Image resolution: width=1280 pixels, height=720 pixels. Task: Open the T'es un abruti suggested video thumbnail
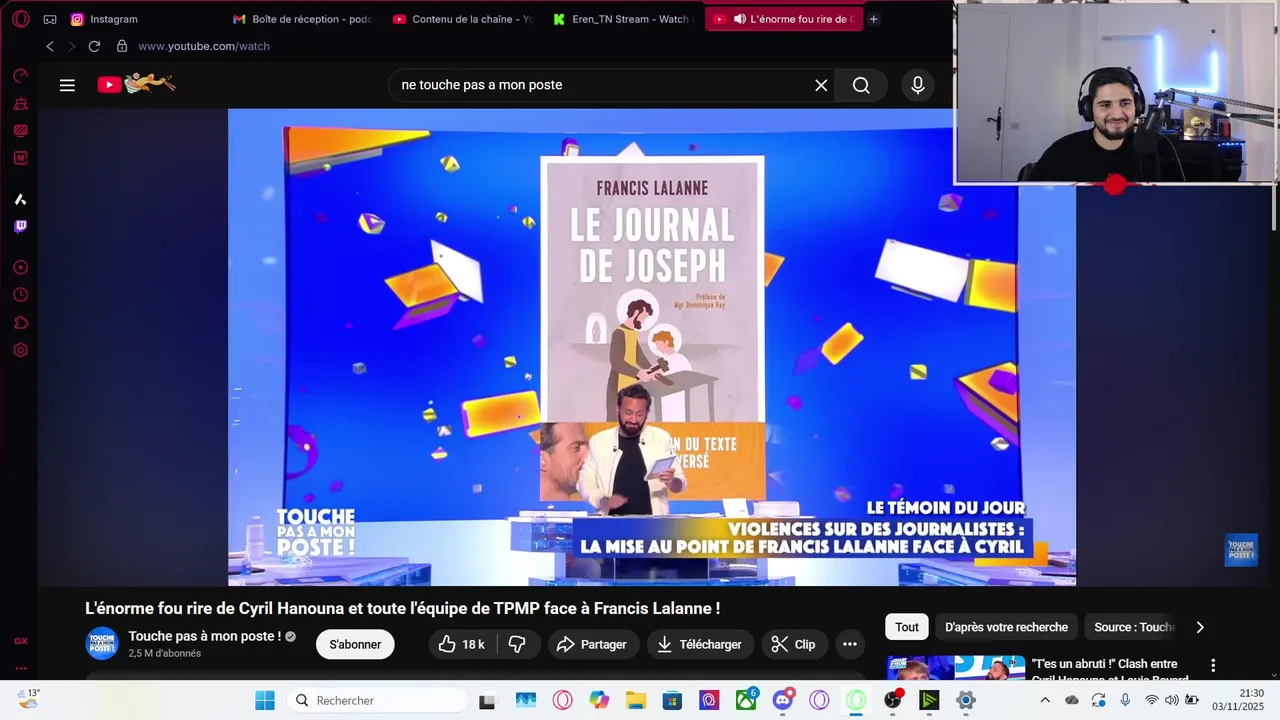pyautogui.click(x=956, y=668)
